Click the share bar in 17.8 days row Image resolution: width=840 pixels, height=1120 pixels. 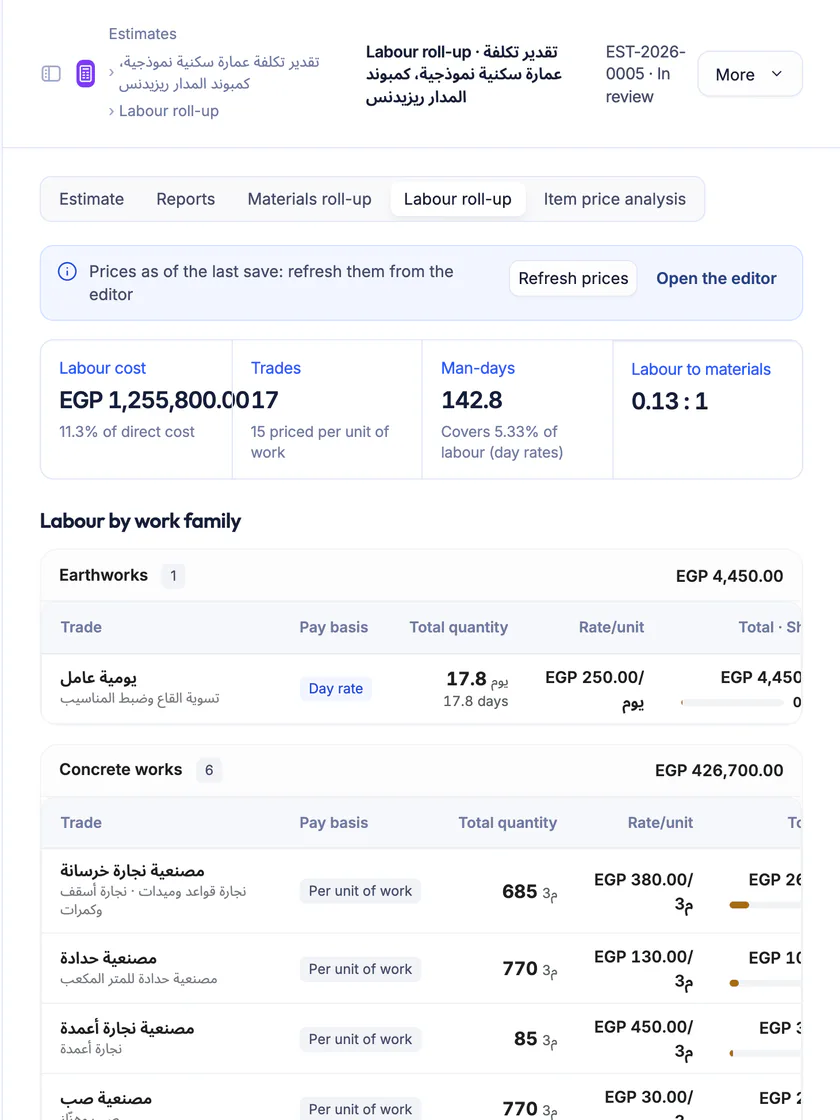tap(733, 703)
